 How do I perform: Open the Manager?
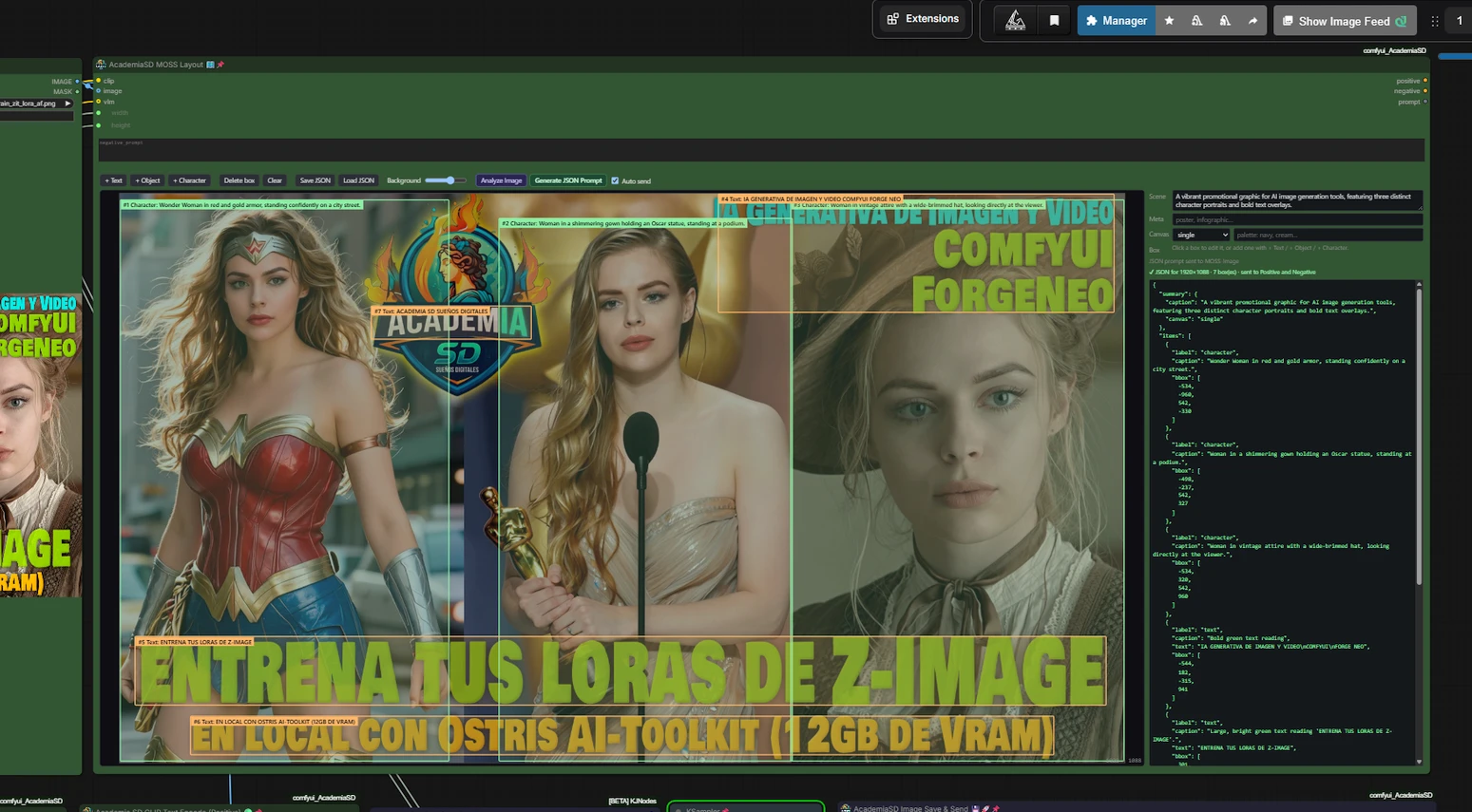click(x=1116, y=20)
